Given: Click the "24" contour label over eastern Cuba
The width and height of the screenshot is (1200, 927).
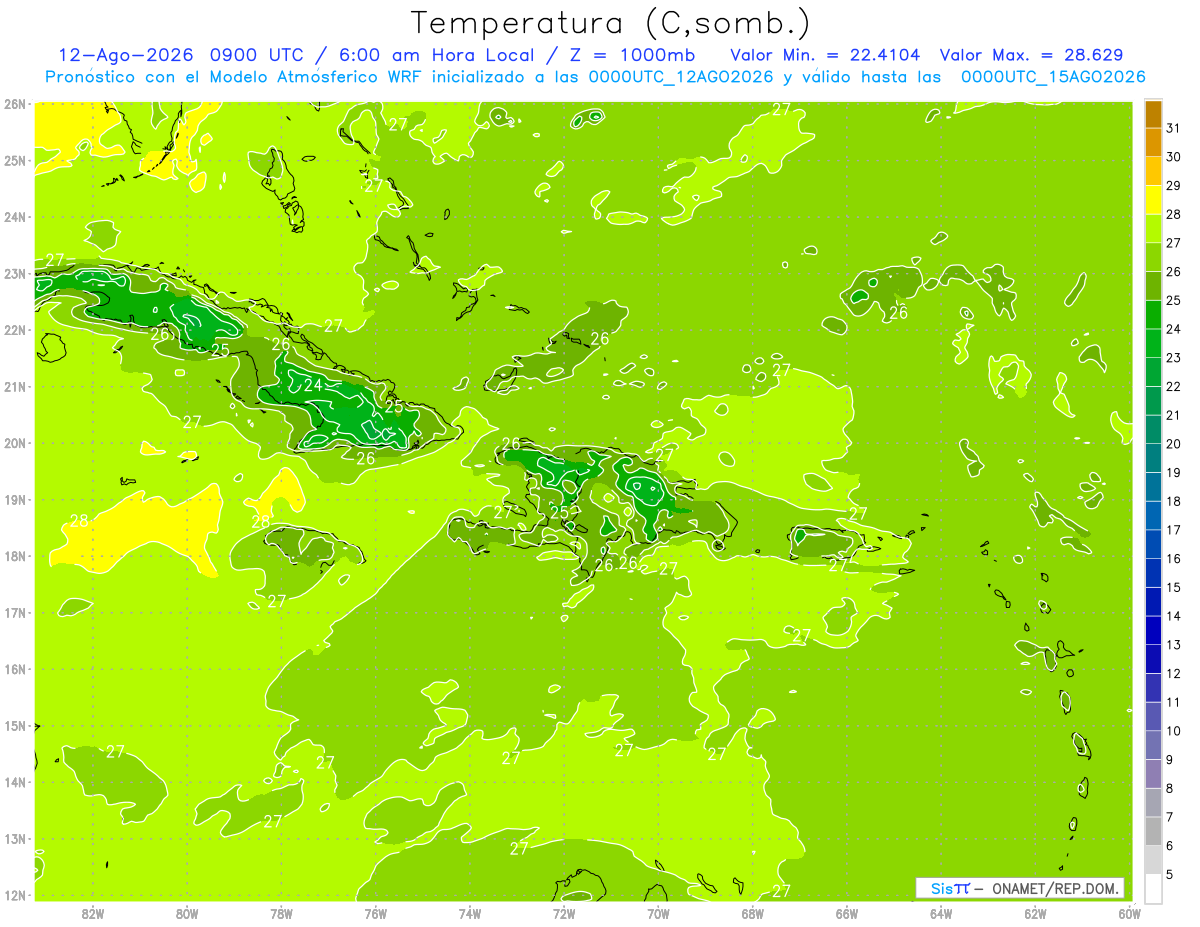Looking at the screenshot, I should coord(313,385).
